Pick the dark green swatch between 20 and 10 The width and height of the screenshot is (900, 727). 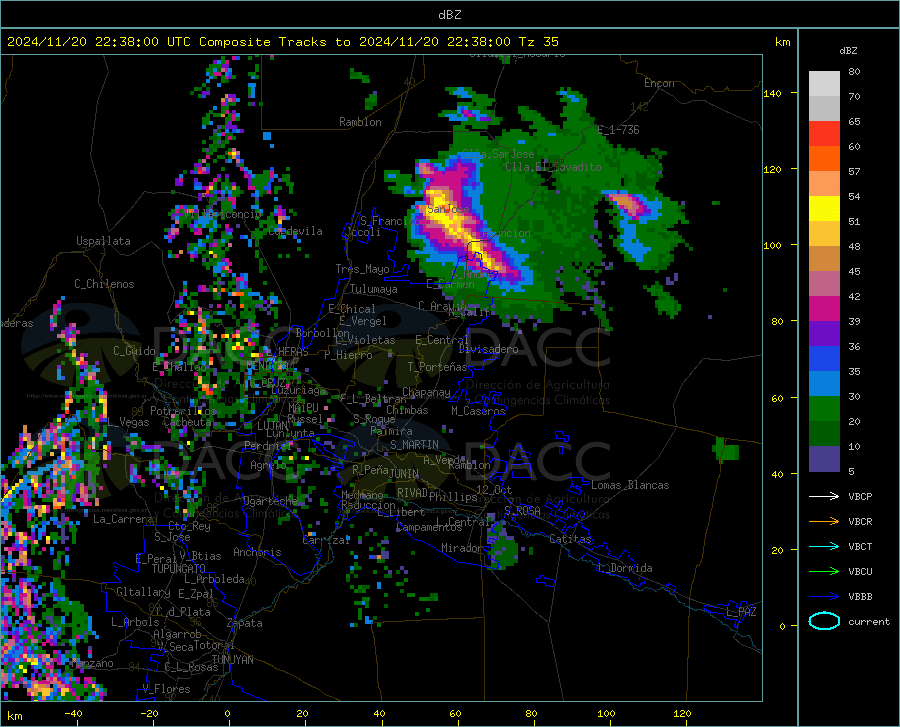coord(824,434)
